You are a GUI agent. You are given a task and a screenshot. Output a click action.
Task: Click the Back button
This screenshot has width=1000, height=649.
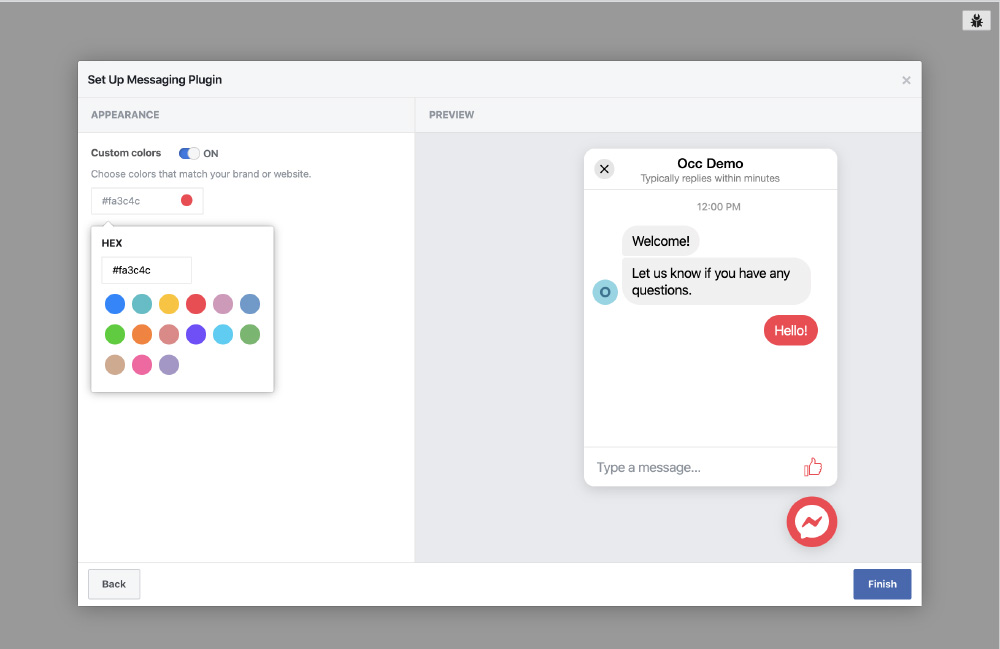coord(114,584)
